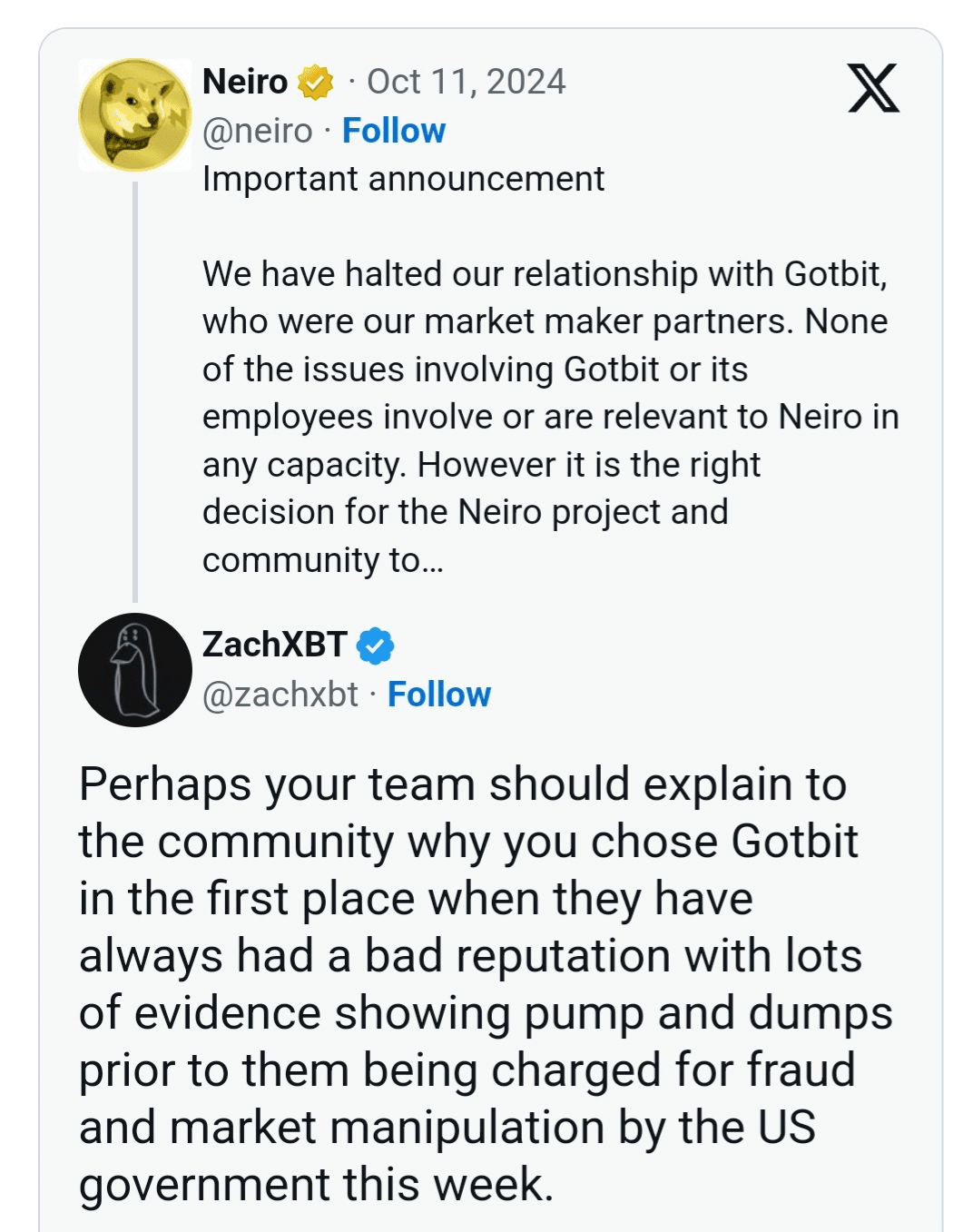Screen dimensions: 963x1232
Task: Open the ZachXBT display name
Action: 274,645
